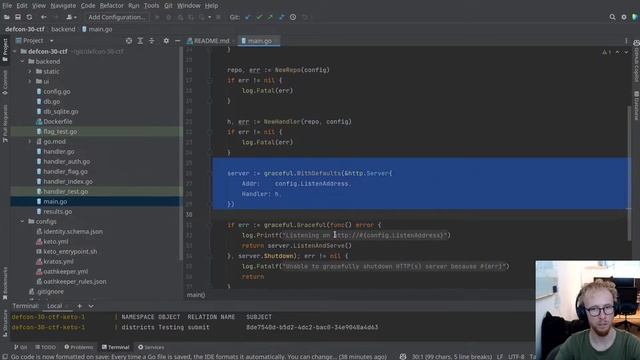
Task: Click the Save All toolbar icon
Action: click(x=18, y=17)
